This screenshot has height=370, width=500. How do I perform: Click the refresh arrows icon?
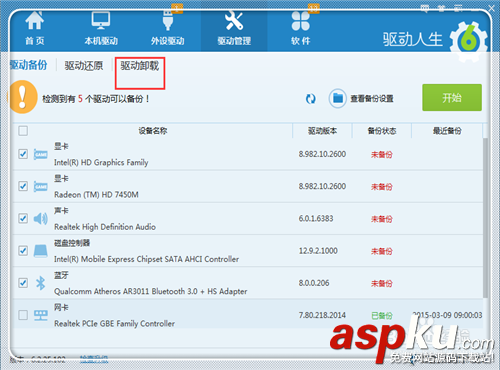pyautogui.click(x=311, y=99)
